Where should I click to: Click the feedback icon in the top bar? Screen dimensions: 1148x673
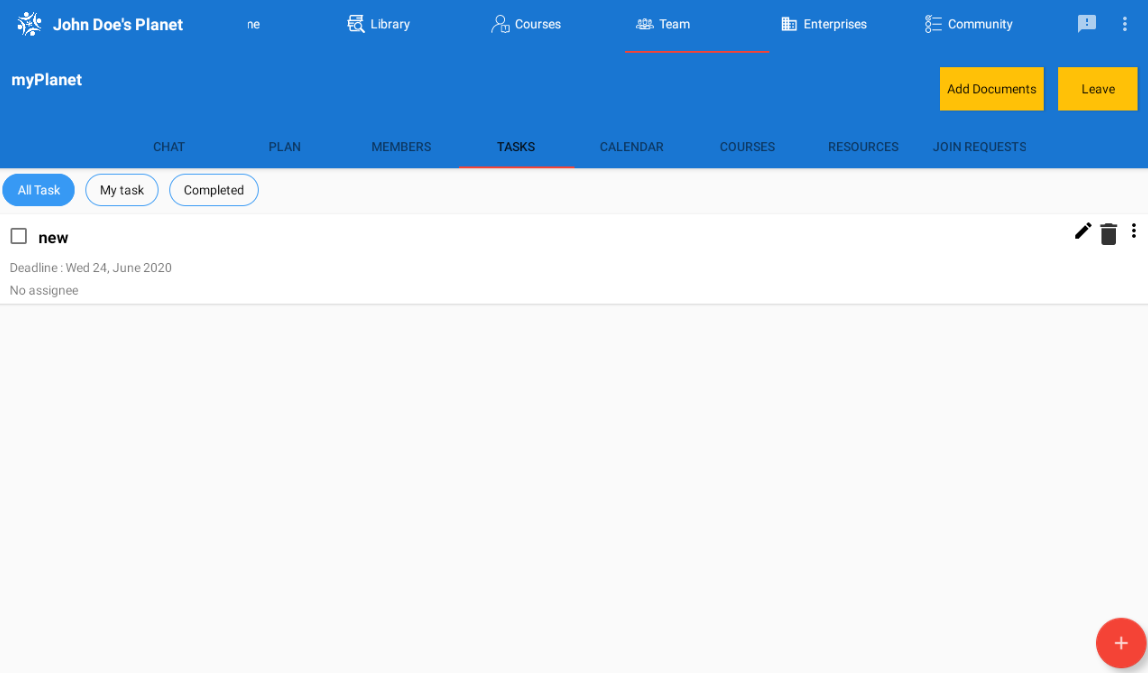(1086, 23)
